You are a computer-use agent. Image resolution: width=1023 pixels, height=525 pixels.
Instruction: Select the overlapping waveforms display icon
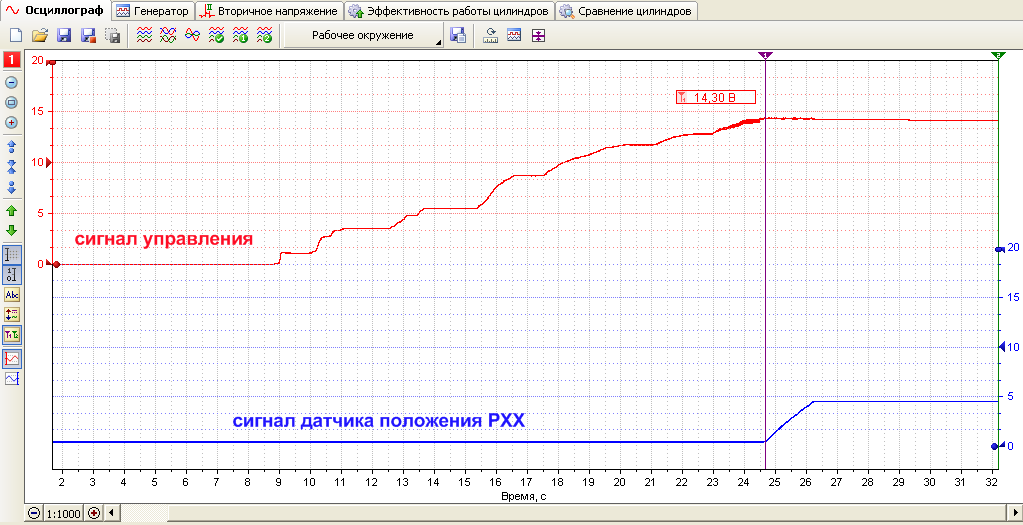pos(168,36)
